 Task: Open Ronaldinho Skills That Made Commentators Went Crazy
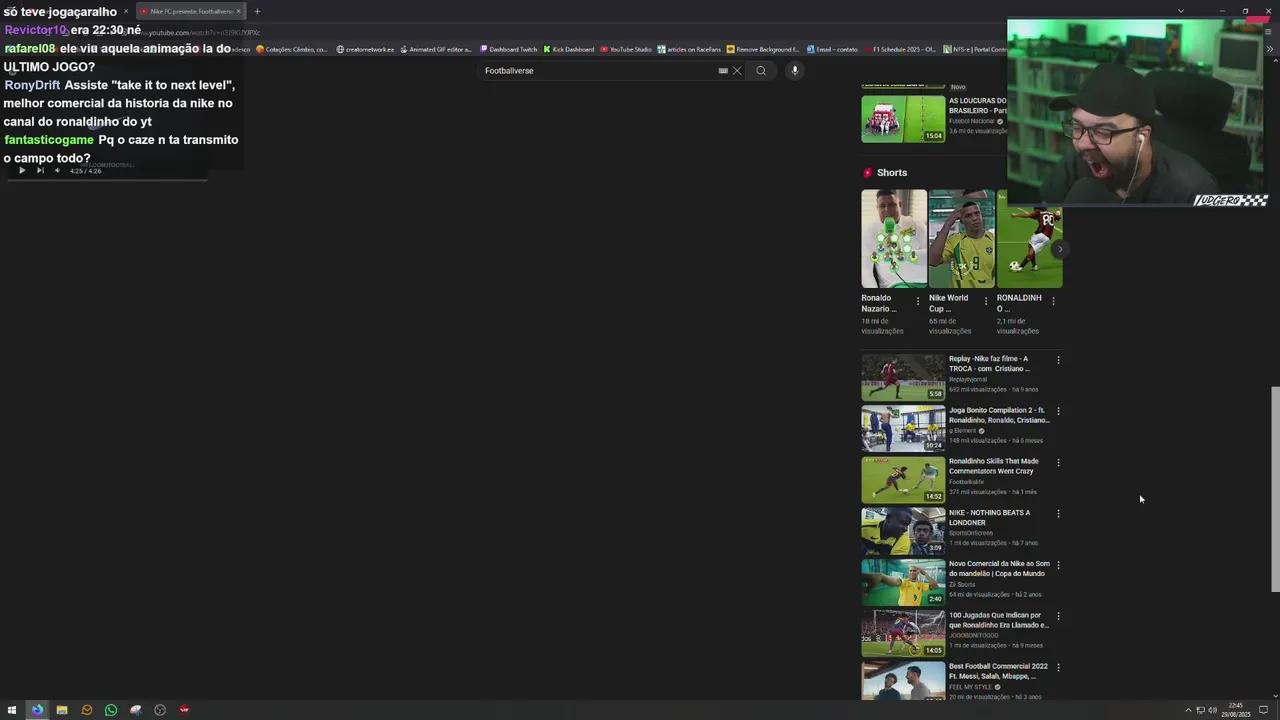pos(994,466)
